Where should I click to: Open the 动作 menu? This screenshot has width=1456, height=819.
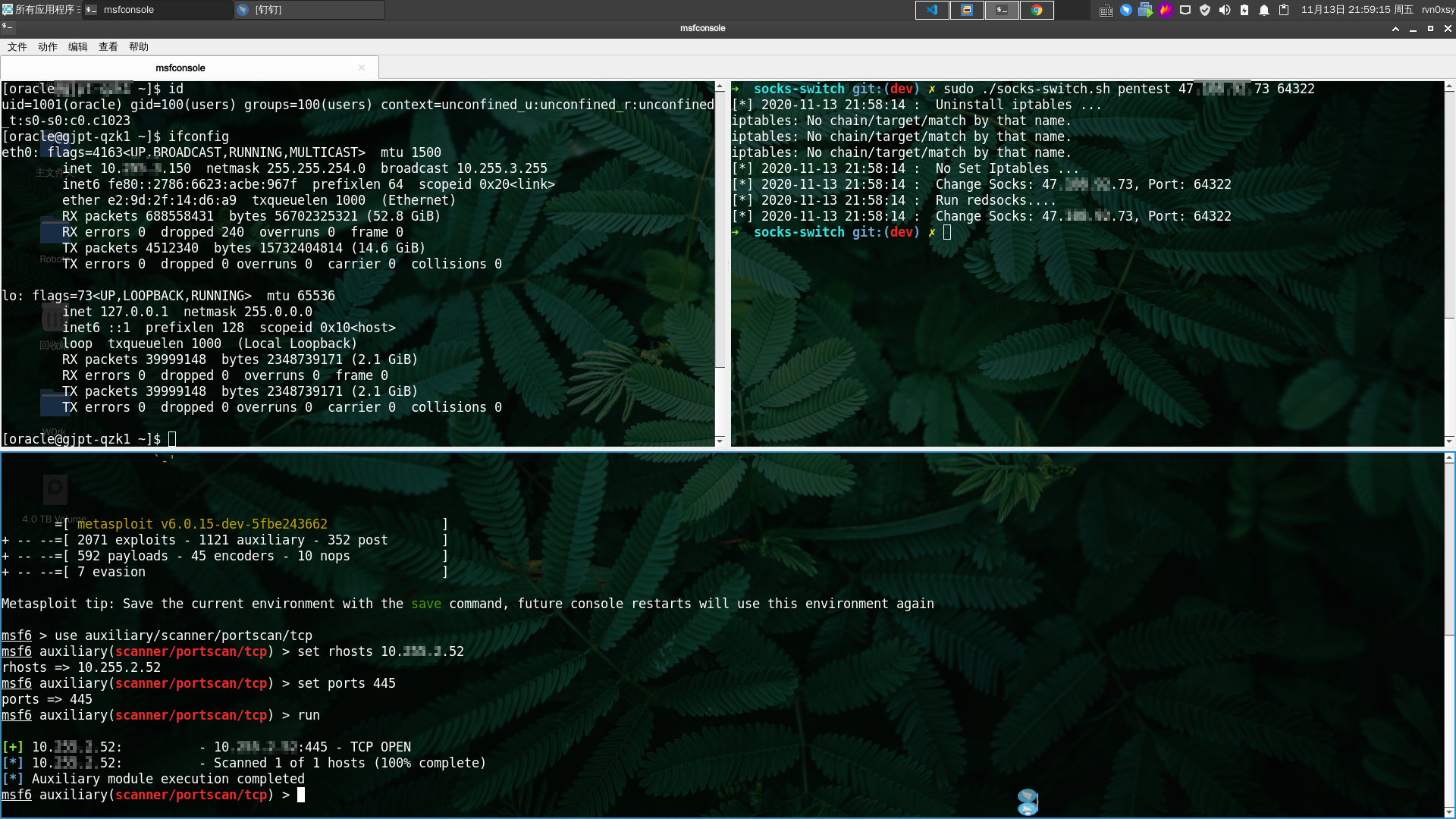pyautogui.click(x=48, y=47)
